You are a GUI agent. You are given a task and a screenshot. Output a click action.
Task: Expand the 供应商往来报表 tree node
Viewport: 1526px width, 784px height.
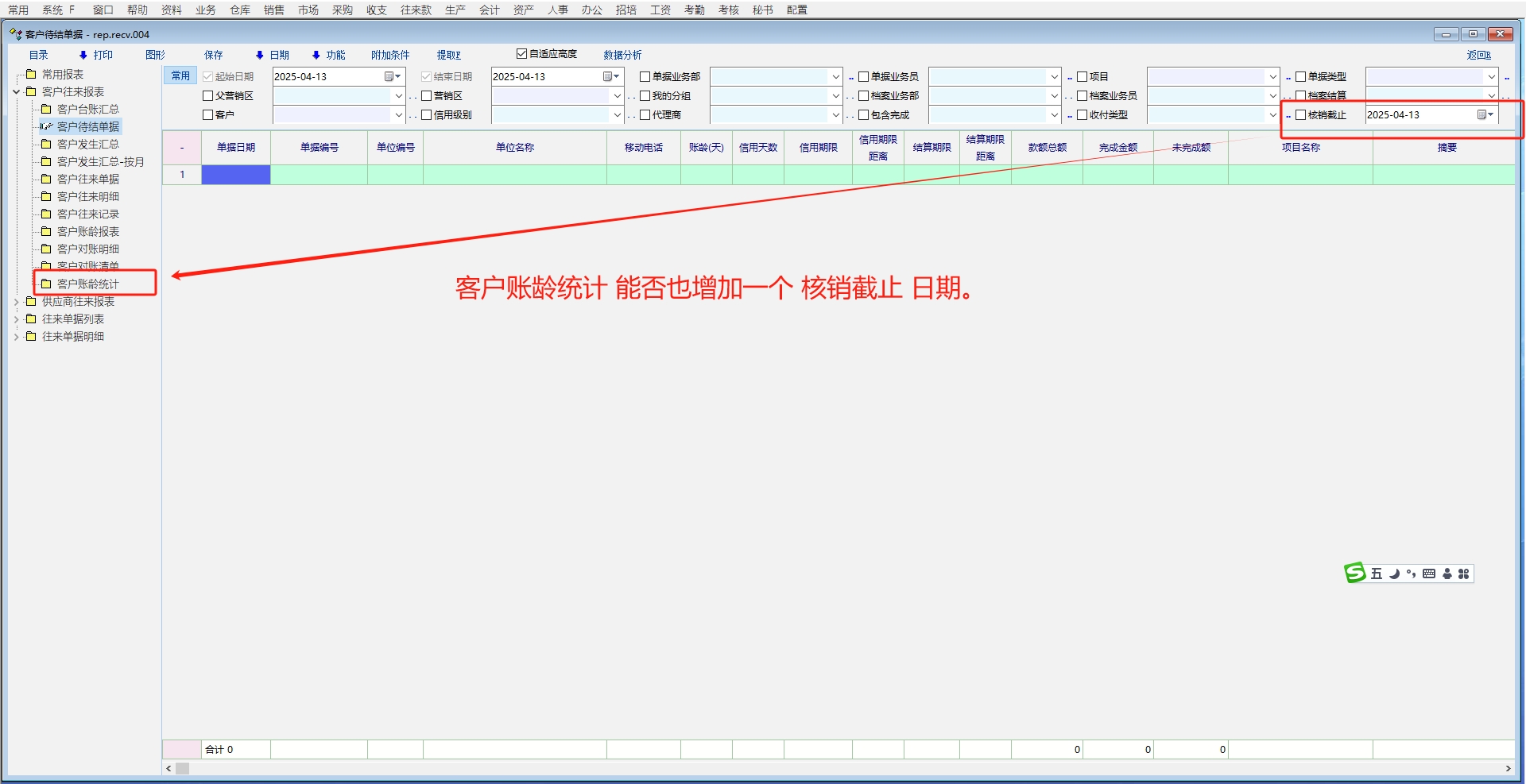coord(16,302)
